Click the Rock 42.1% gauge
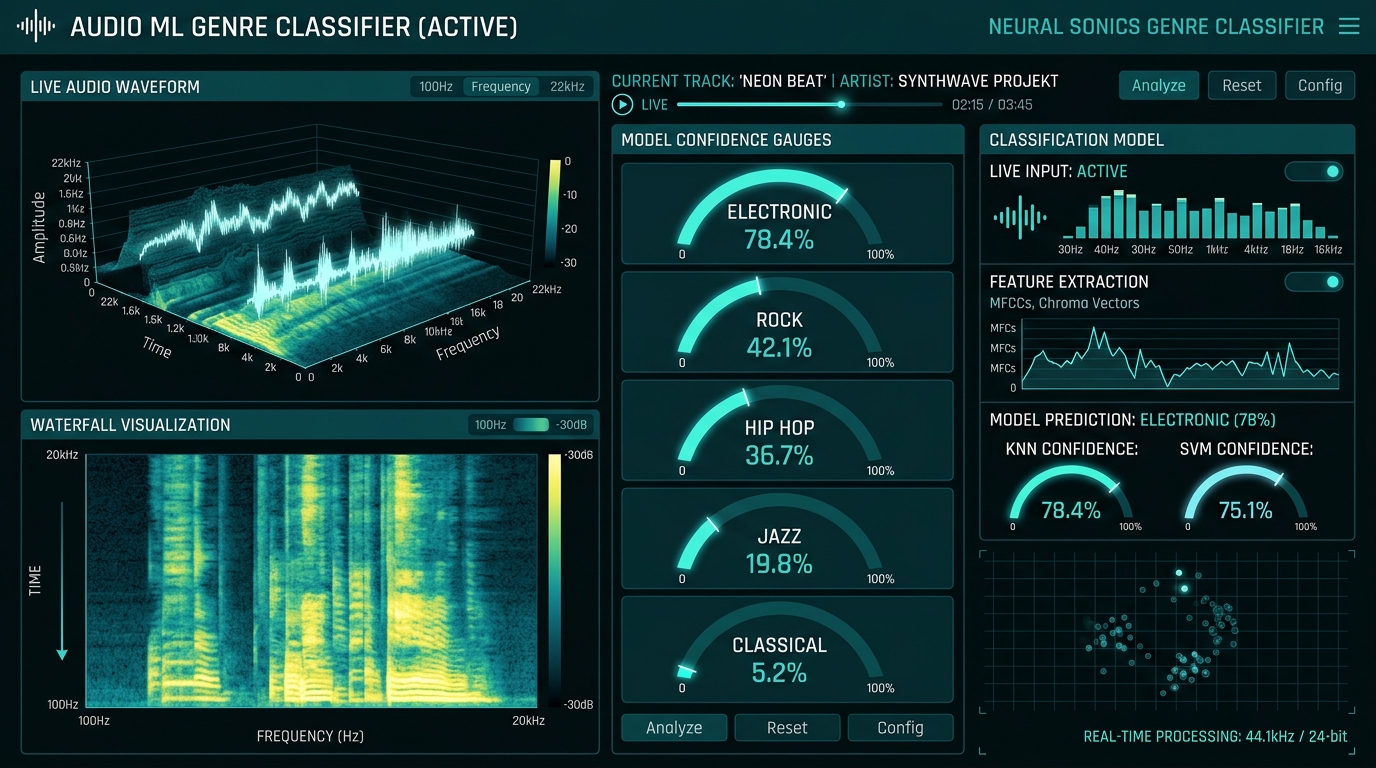The width and height of the screenshot is (1376, 768). coord(787,322)
